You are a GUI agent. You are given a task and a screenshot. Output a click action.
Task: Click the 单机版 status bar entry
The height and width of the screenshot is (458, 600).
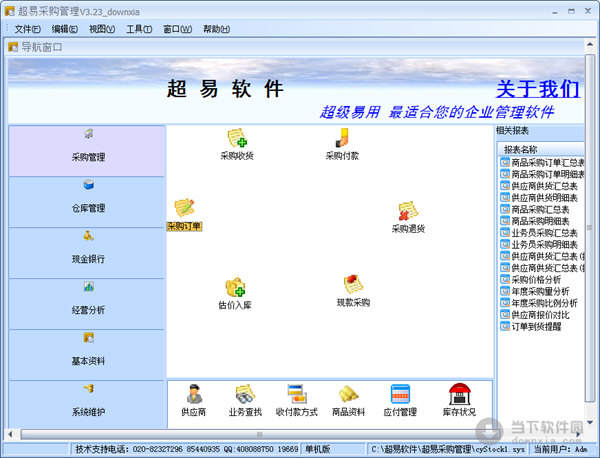(317, 449)
